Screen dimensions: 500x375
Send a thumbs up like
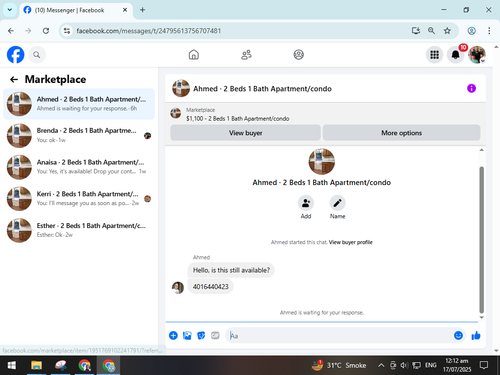point(476,335)
